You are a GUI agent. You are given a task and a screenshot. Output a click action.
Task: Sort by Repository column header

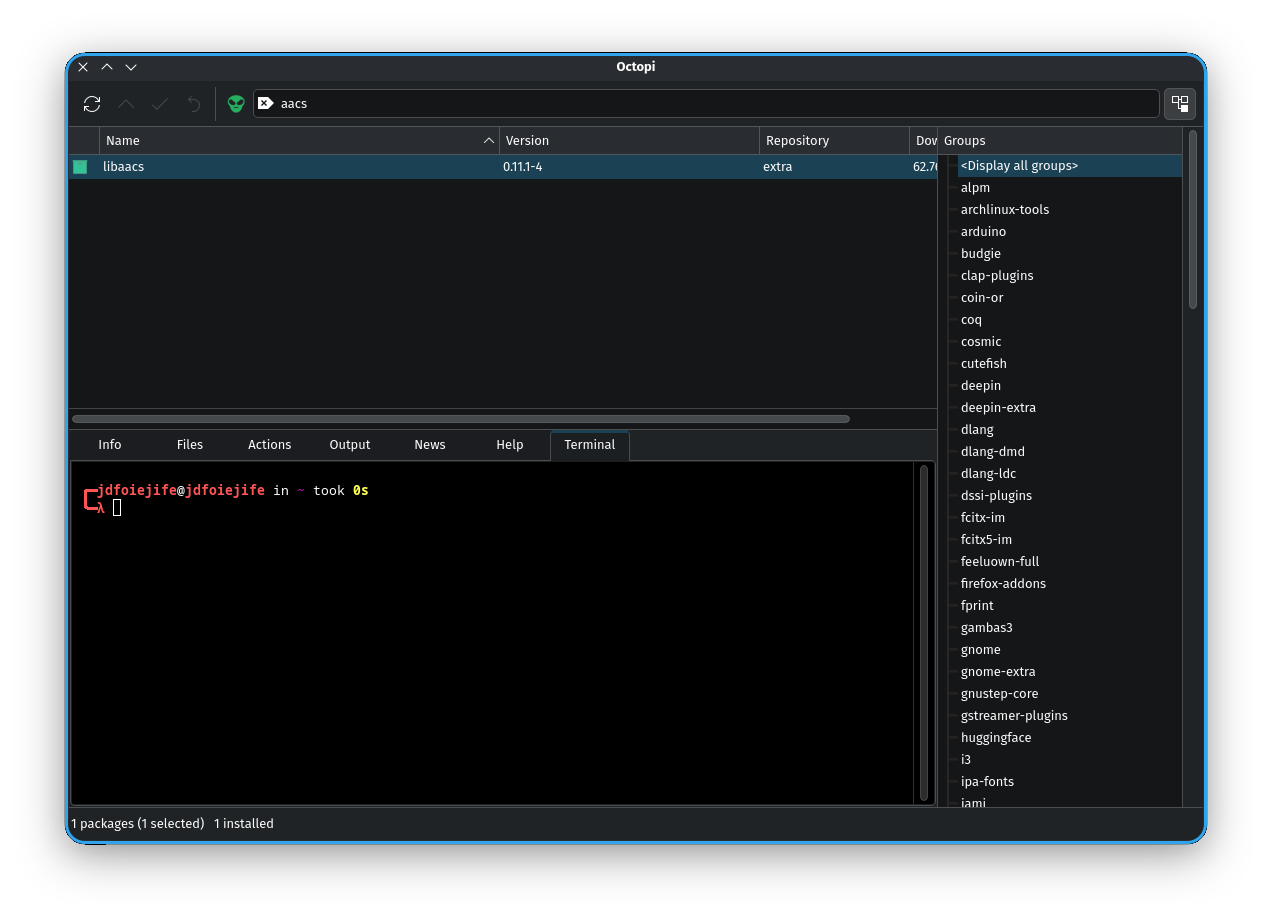[833, 141]
